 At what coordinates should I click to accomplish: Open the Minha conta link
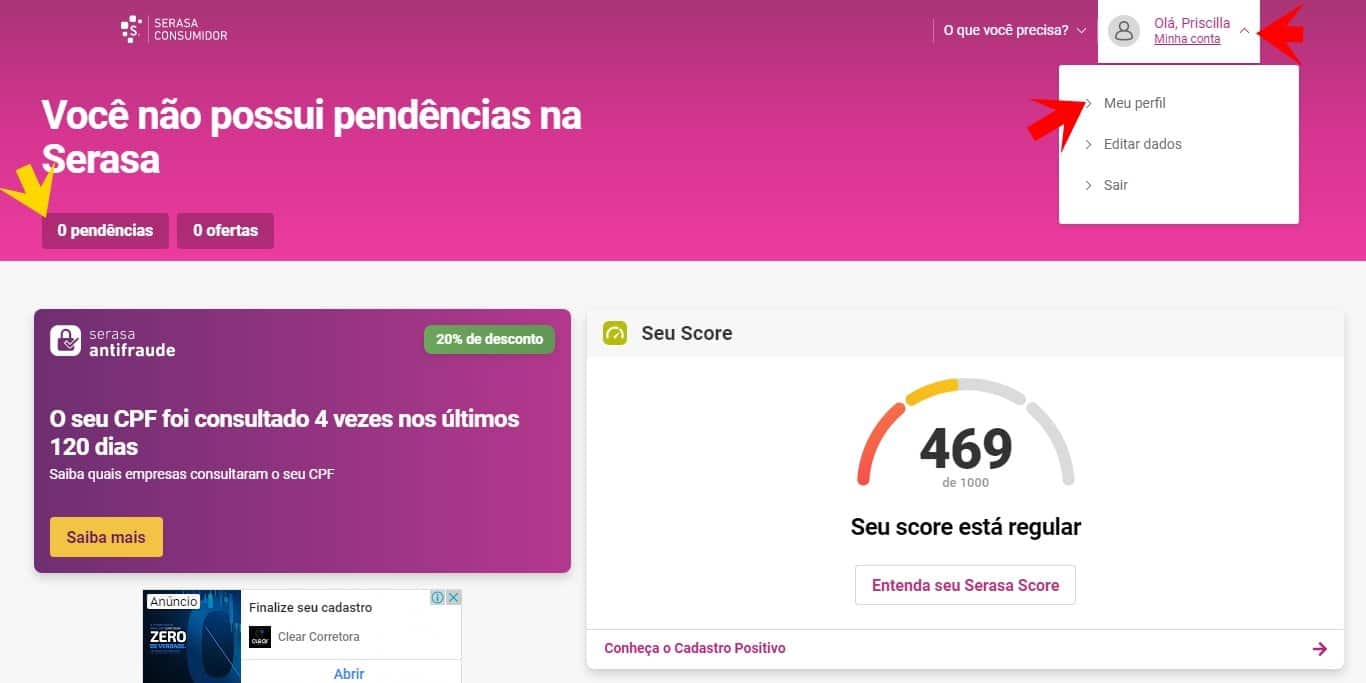click(x=1187, y=40)
